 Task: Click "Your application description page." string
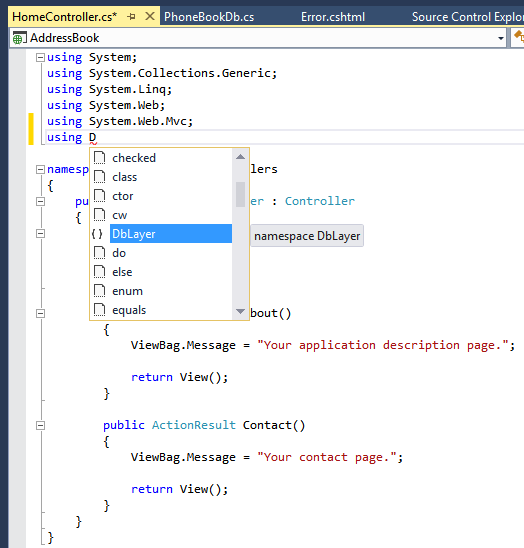383,345
